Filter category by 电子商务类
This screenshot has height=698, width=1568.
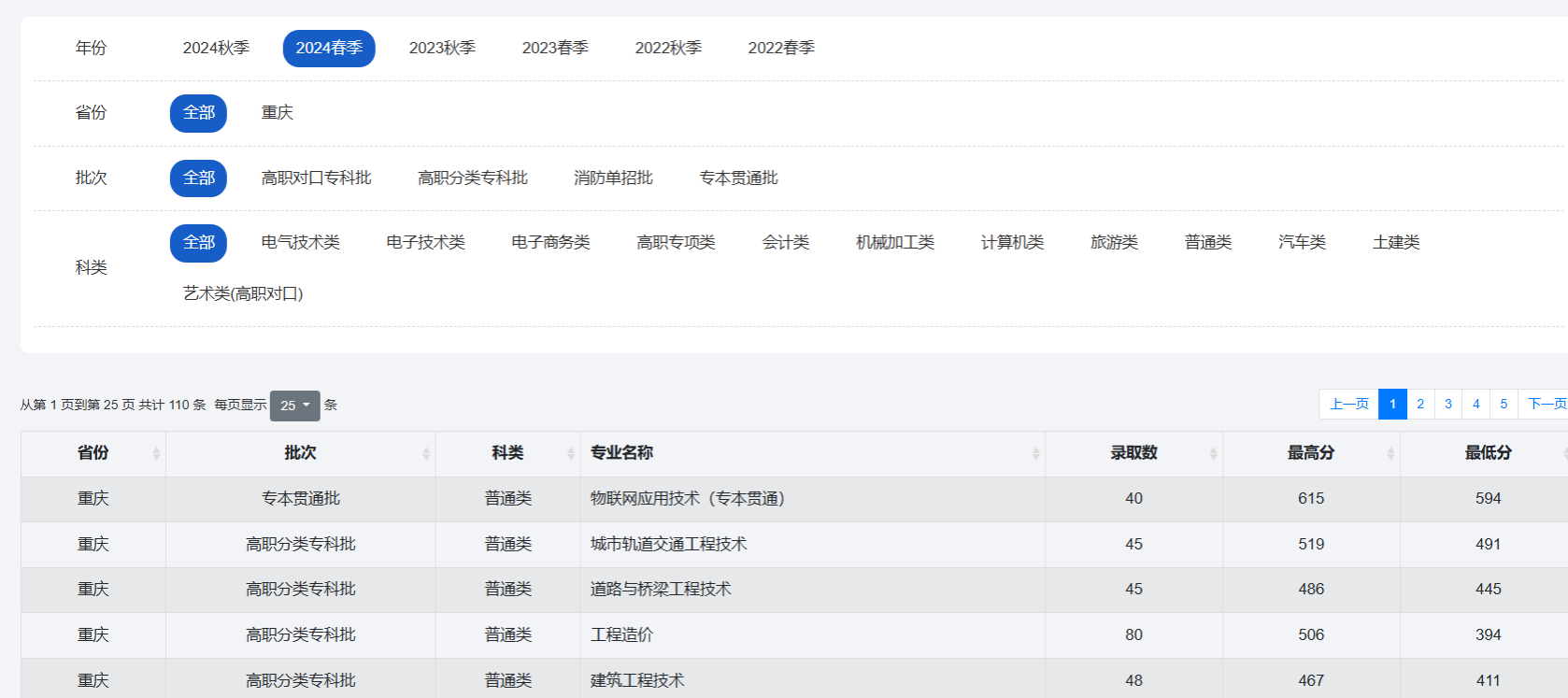(x=551, y=243)
